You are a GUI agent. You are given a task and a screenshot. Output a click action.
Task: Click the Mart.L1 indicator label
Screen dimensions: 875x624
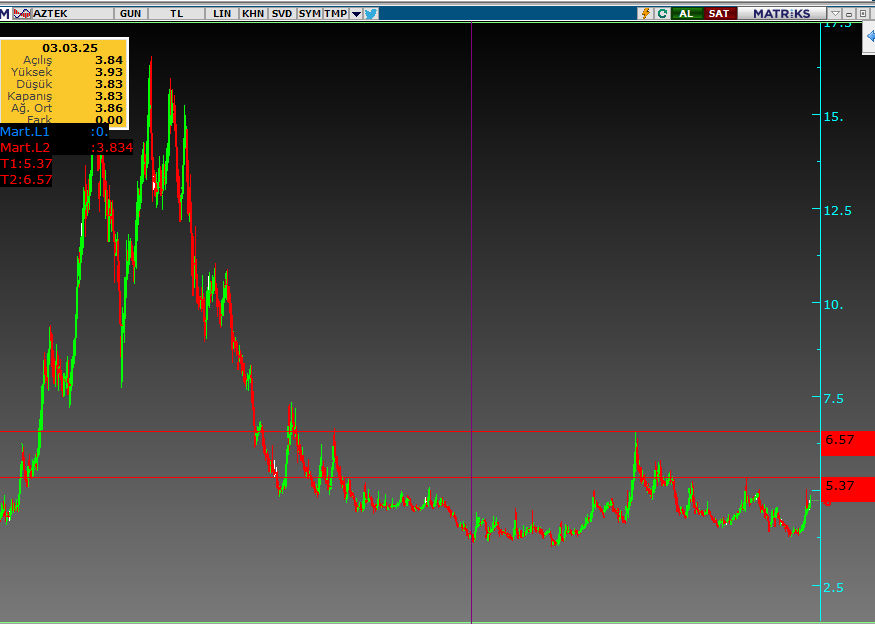pos(25,132)
